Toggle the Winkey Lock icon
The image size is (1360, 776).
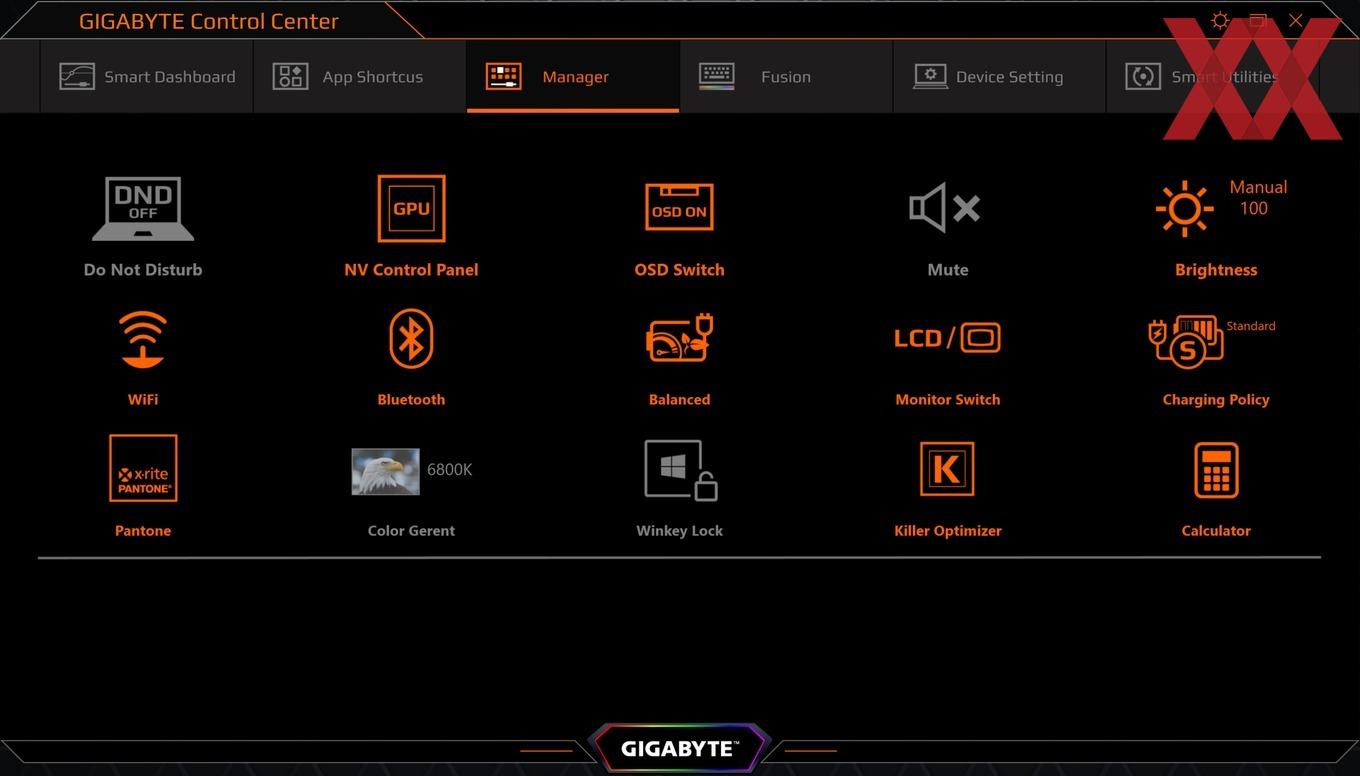pyautogui.click(x=680, y=470)
